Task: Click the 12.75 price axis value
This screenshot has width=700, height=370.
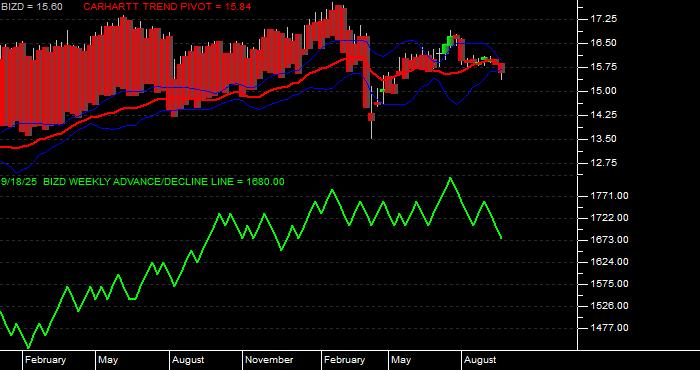Action: tap(604, 163)
